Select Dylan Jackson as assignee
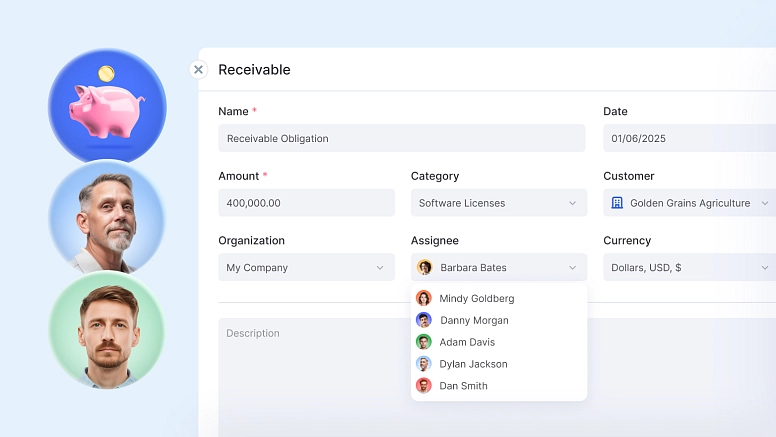 click(x=499, y=364)
